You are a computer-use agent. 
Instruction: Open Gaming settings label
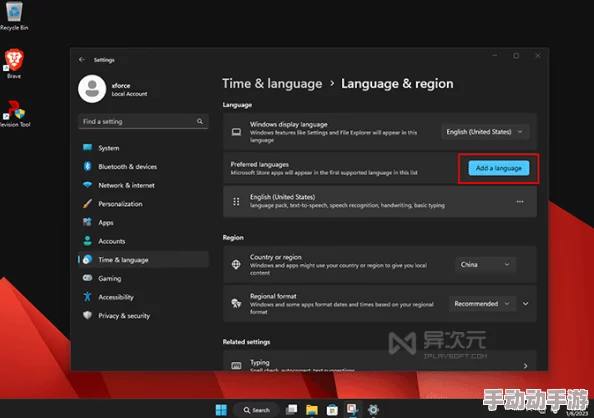pos(109,279)
